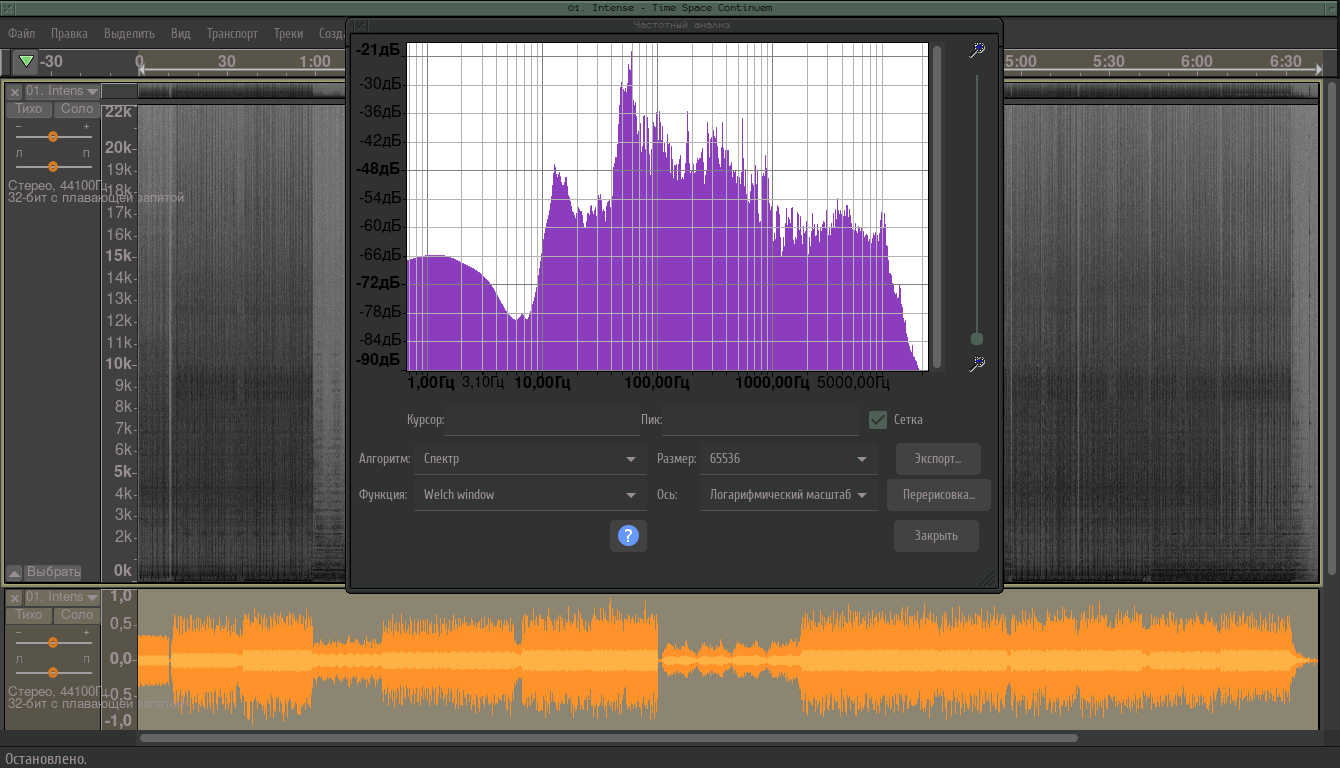Click the Выбрать button on the spectrogram track
Screen dimensions: 1340x768
coord(53,572)
